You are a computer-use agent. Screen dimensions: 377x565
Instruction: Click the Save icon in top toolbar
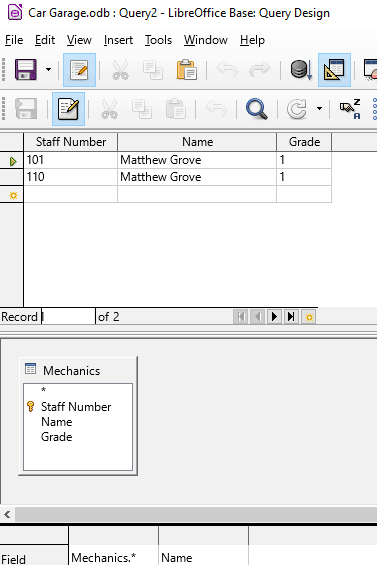[x=26, y=70]
